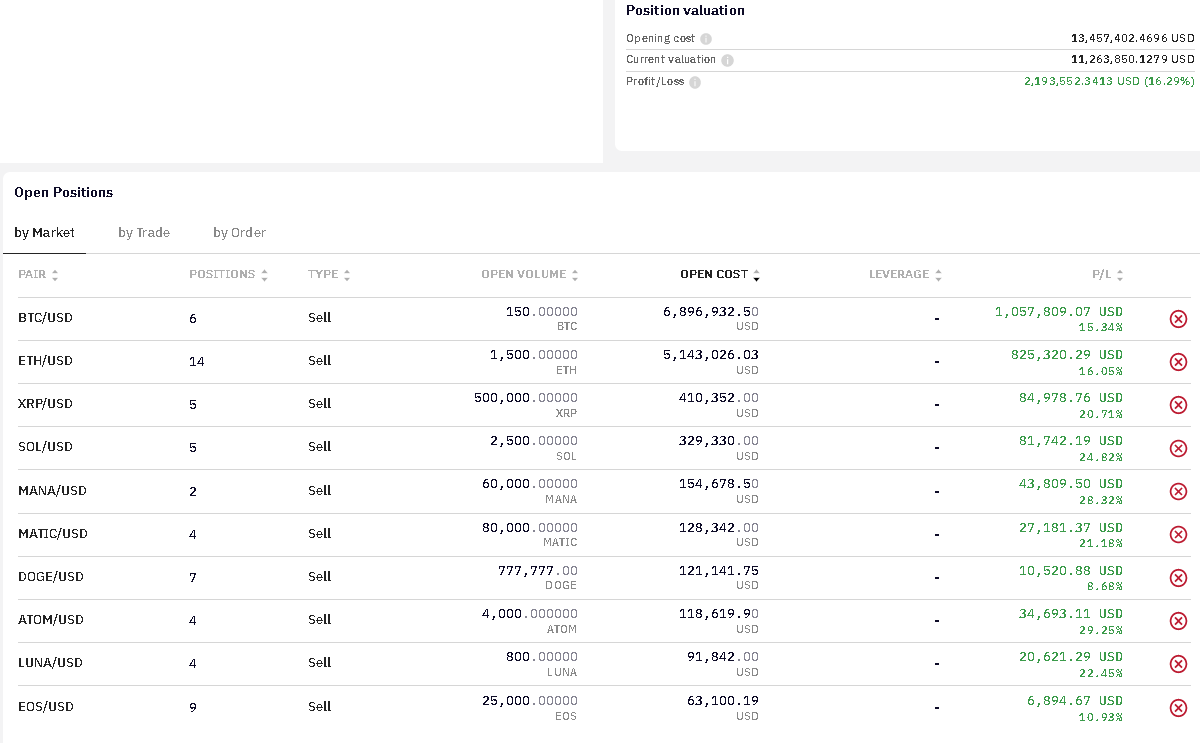Screen dimensions: 1200x743
Task: Open the MANA/USD pair row
Action: 600,491
